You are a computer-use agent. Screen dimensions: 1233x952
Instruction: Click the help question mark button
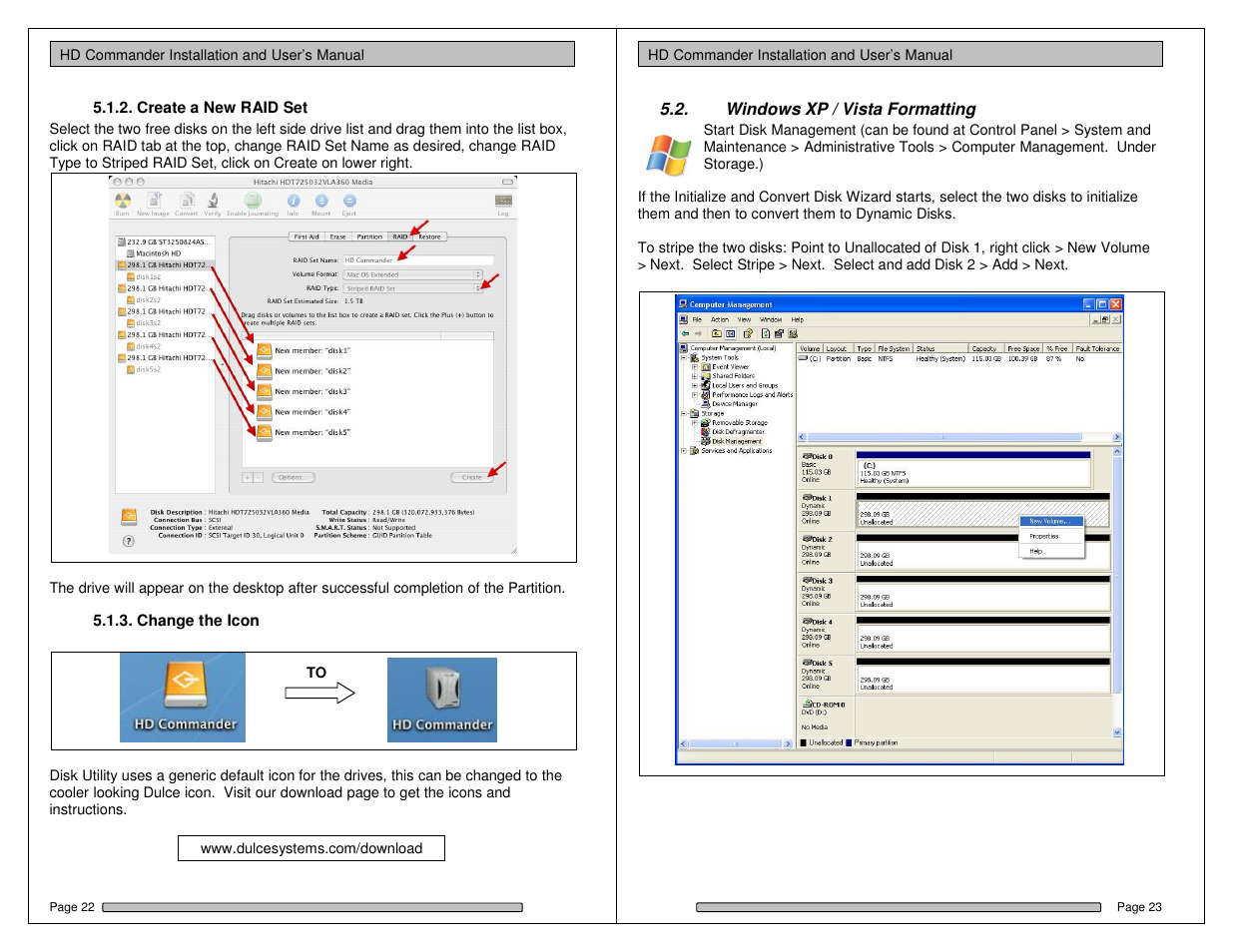point(128,541)
